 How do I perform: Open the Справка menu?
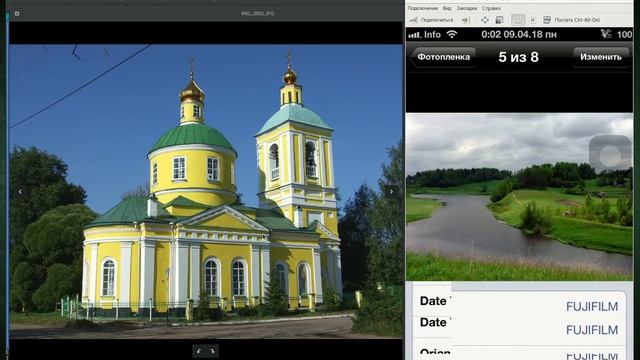click(491, 8)
